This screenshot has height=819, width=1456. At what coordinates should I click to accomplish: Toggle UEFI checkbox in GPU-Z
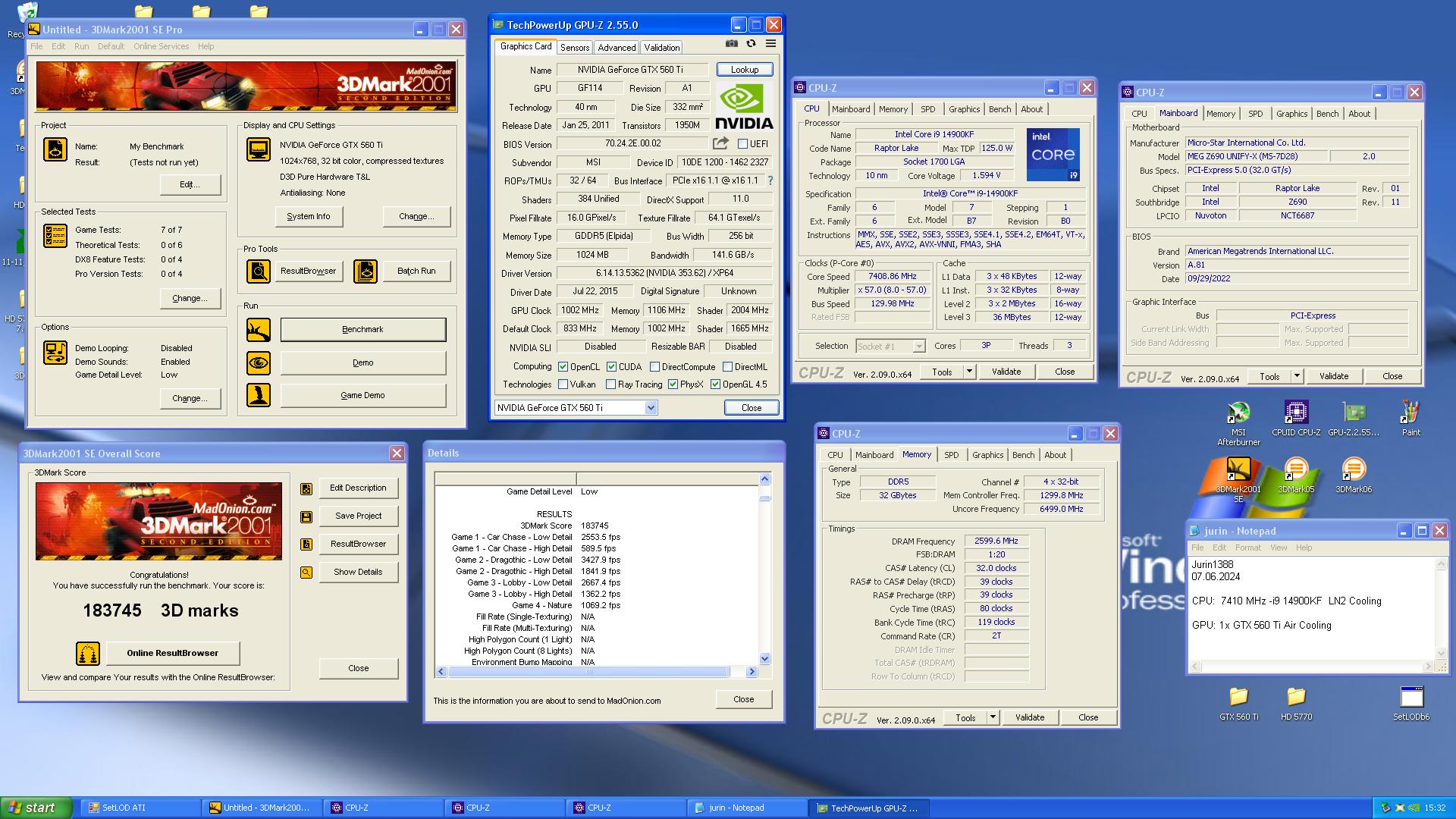click(742, 143)
